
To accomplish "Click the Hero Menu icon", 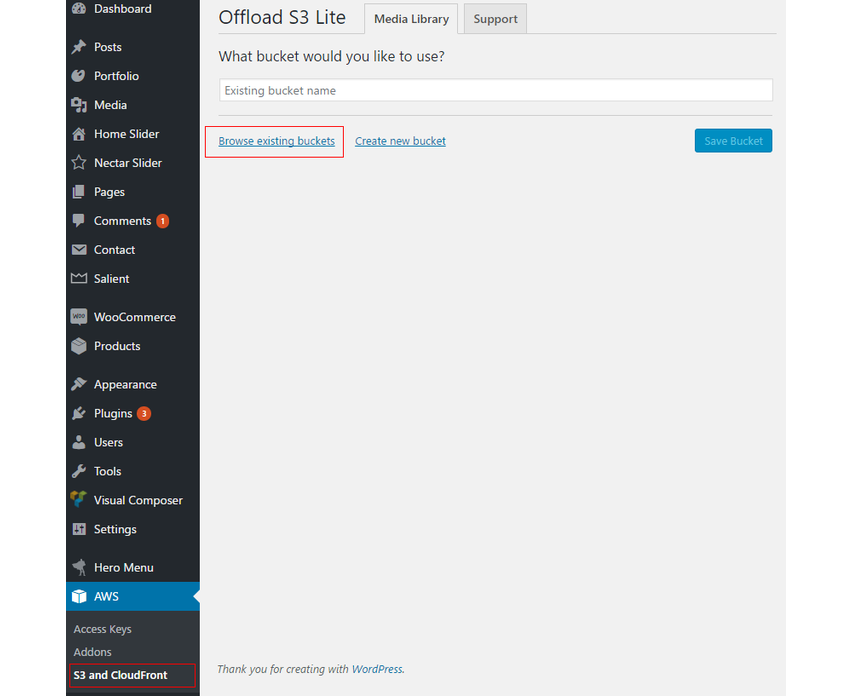I will tap(79, 567).
